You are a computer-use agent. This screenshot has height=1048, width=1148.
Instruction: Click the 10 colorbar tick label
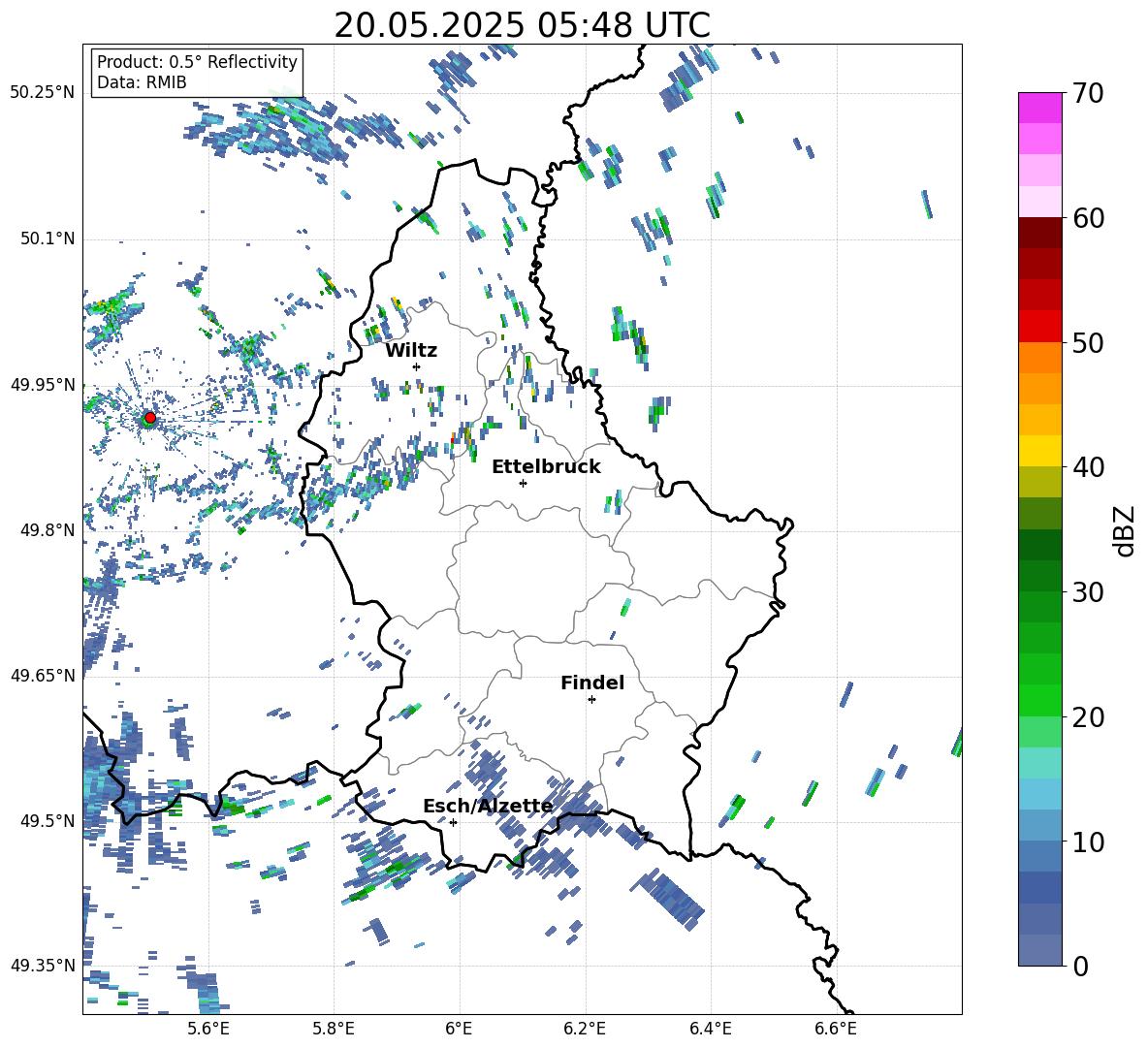click(1088, 842)
